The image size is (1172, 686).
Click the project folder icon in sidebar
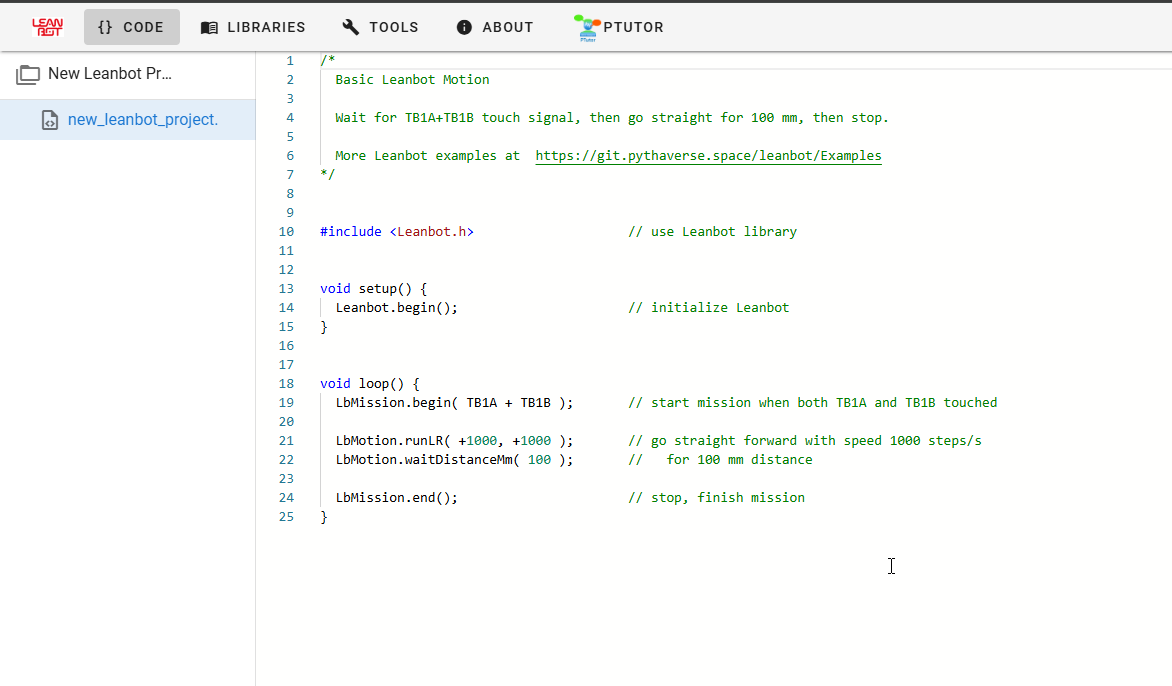point(28,74)
